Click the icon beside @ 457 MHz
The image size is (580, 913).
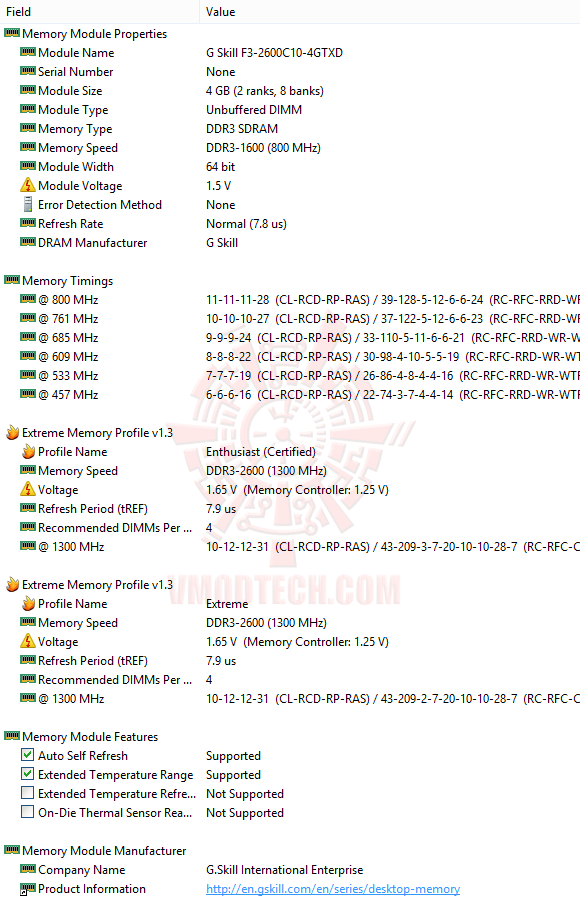point(28,394)
